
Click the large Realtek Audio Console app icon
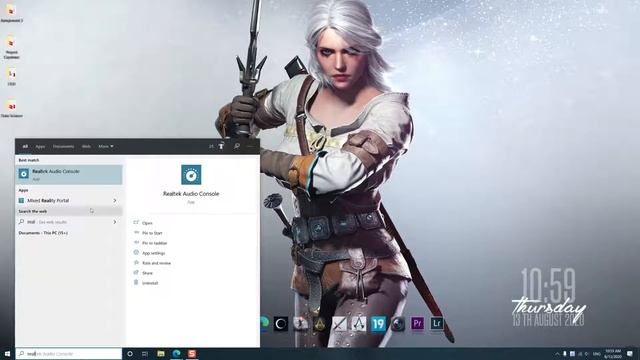click(x=191, y=175)
